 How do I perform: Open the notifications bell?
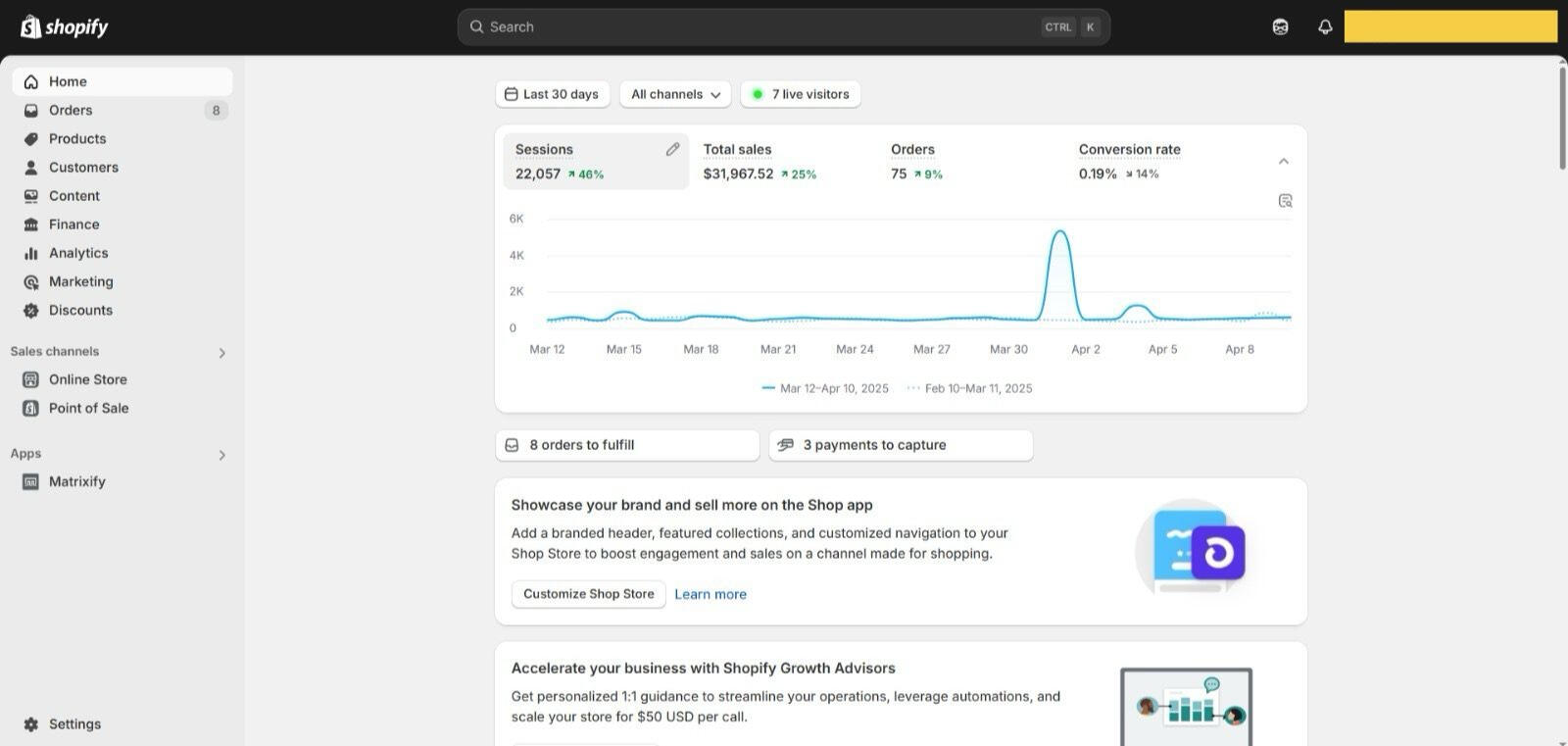pos(1325,26)
